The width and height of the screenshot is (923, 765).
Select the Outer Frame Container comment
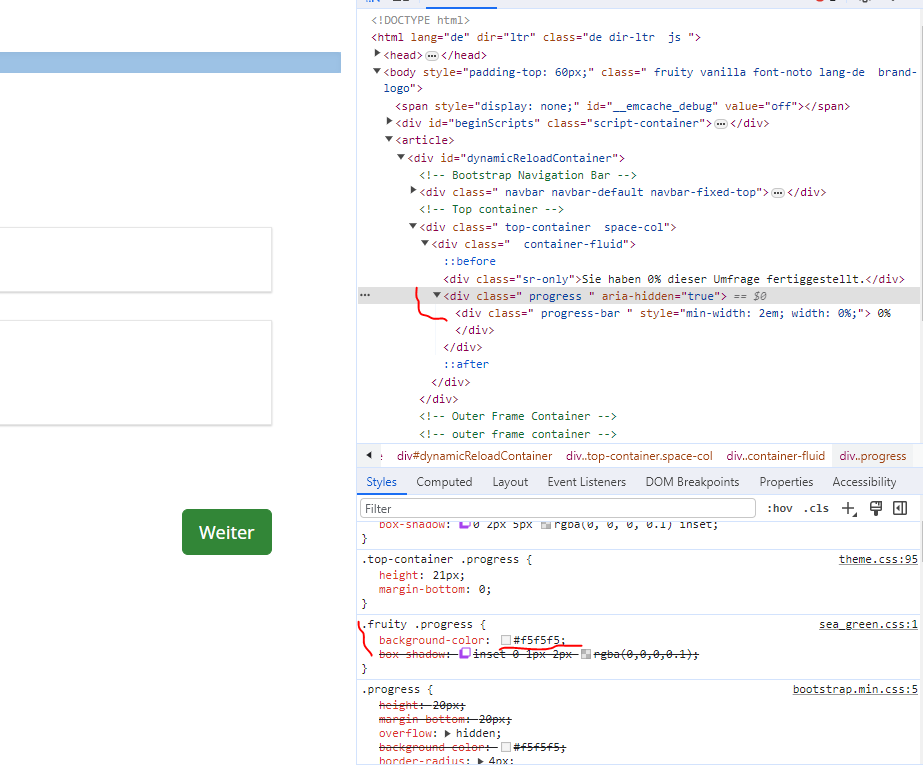518,416
